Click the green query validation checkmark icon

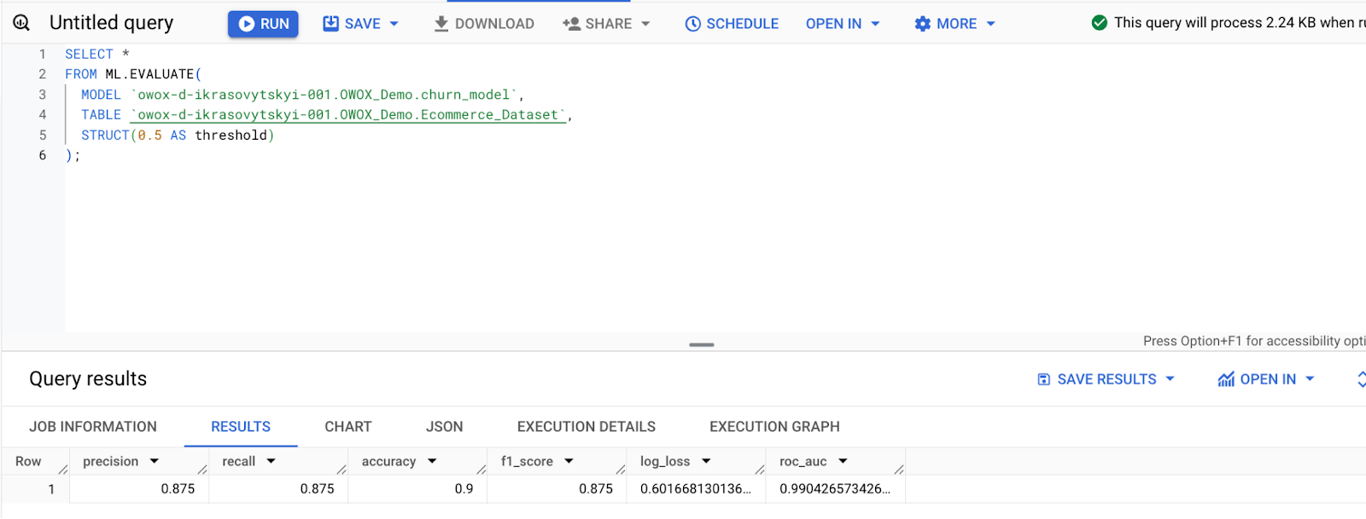click(x=1099, y=23)
